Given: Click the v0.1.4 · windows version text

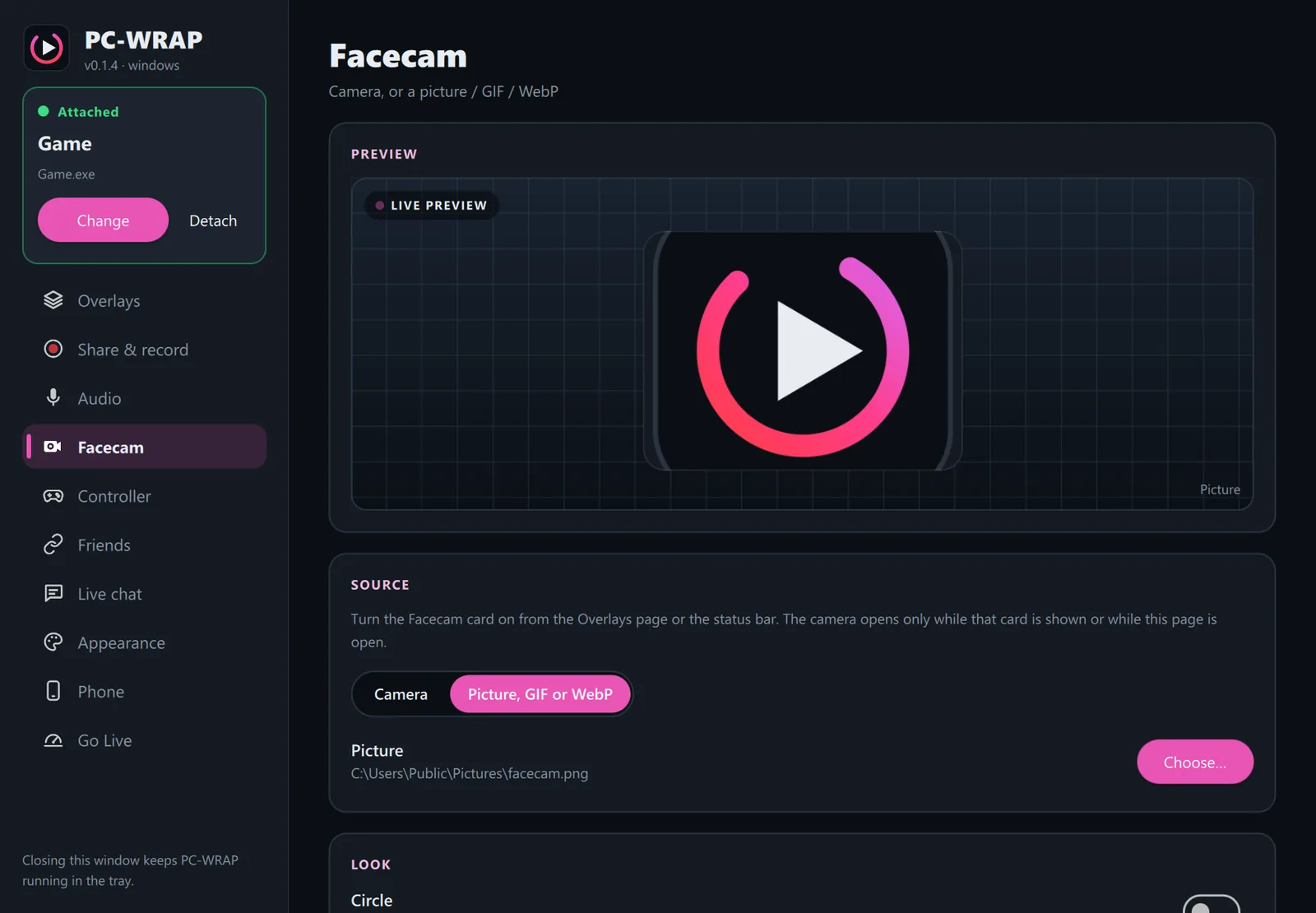Looking at the screenshot, I should click(132, 65).
